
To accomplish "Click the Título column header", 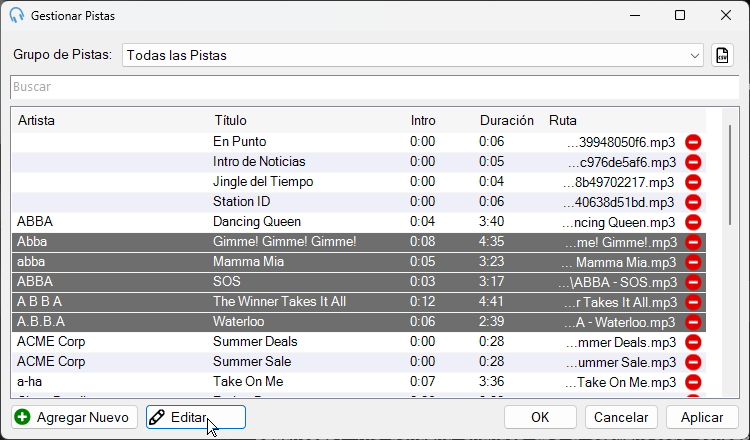I will coord(231,121).
